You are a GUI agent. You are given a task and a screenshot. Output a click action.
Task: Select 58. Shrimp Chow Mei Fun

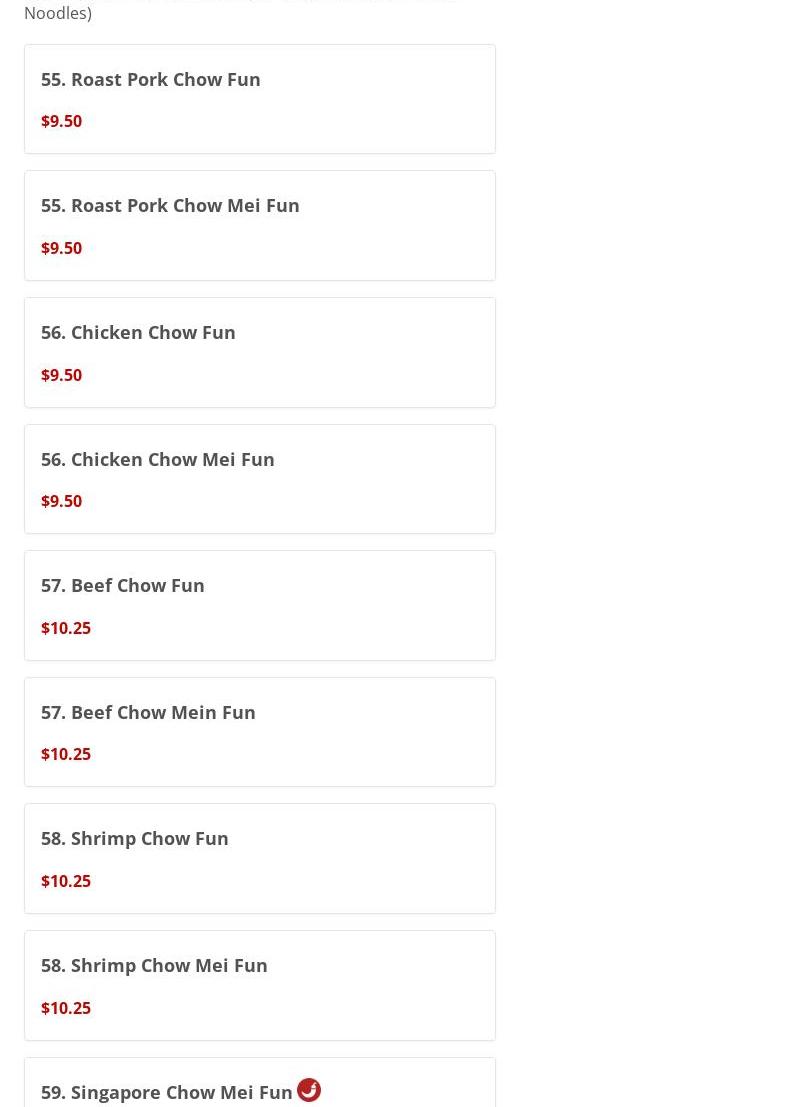pyautogui.click(x=154, y=965)
